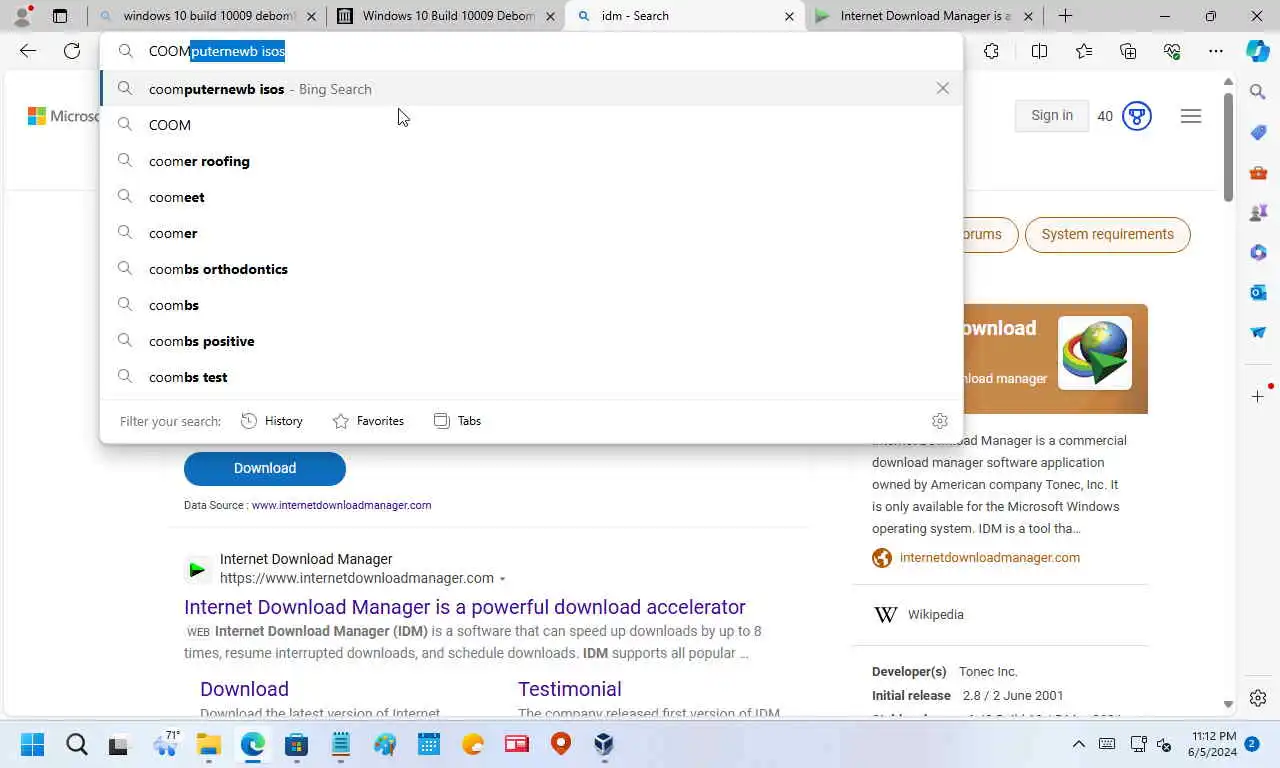
Task: Open a new tab with plus
Action: coord(1065,16)
